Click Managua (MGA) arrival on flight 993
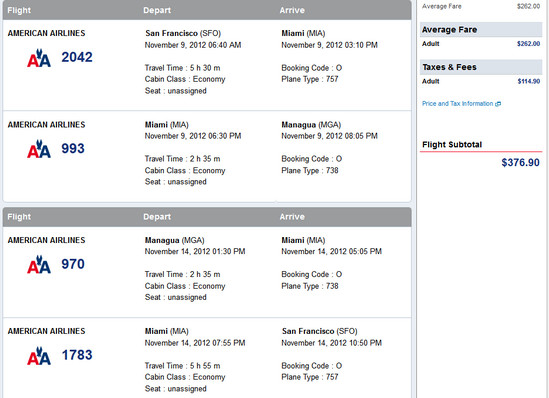Screen dimensions: 549x398 (311, 125)
